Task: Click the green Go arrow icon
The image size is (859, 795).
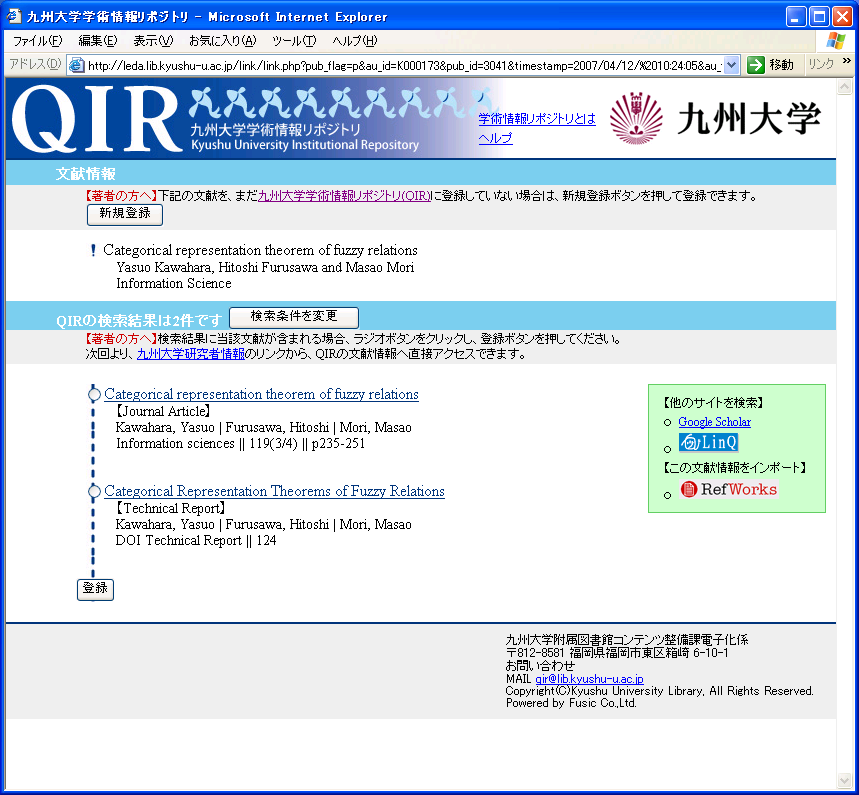Action: [x=756, y=65]
